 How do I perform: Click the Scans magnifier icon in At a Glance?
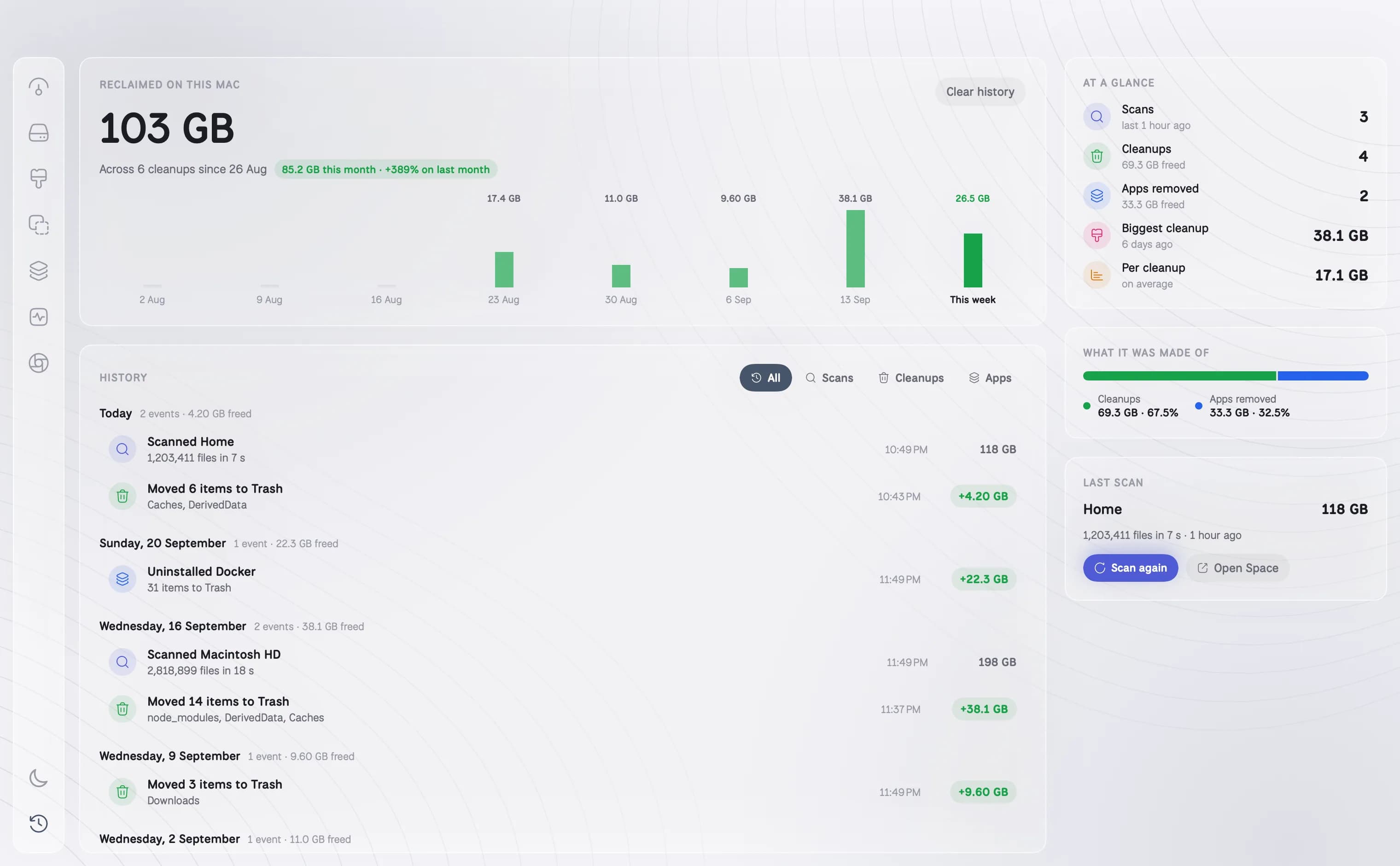pos(1097,117)
